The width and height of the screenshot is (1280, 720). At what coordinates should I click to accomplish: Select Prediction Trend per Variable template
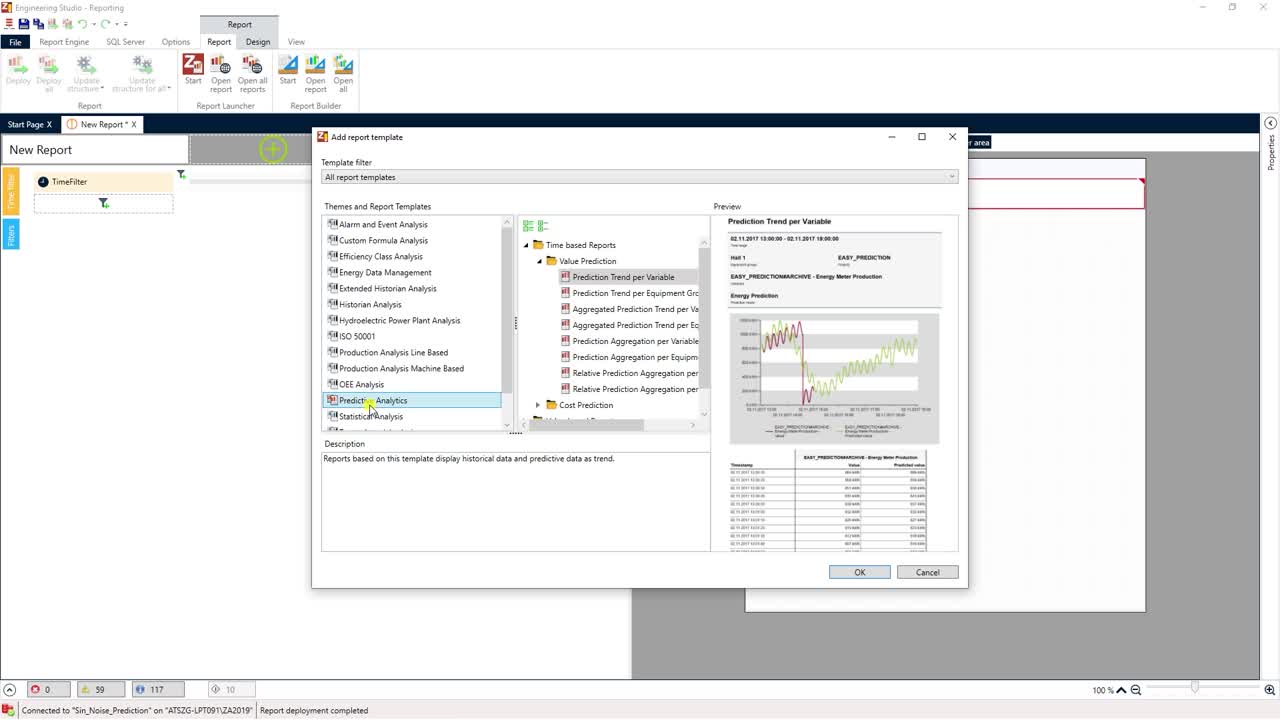pyautogui.click(x=623, y=277)
